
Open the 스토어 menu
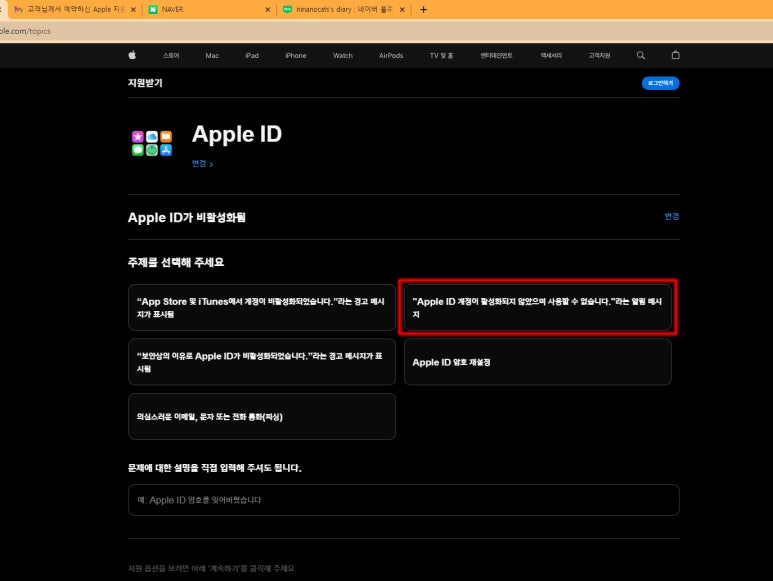(171, 56)
